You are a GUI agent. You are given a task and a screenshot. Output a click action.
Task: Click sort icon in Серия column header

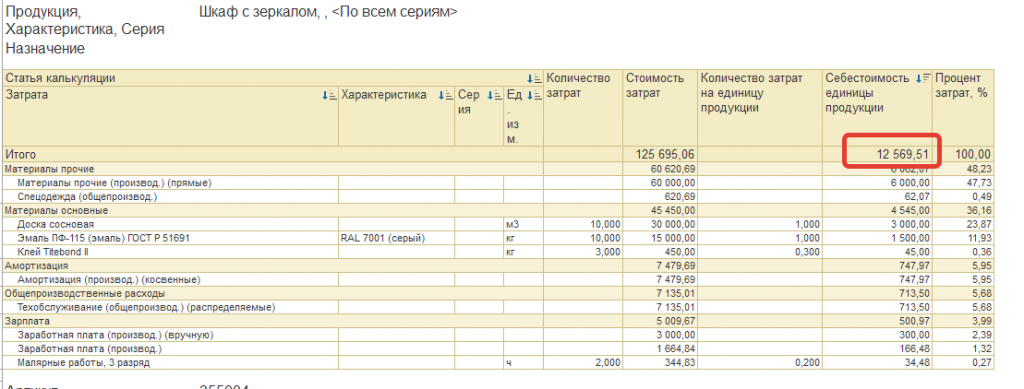point(496,95)
